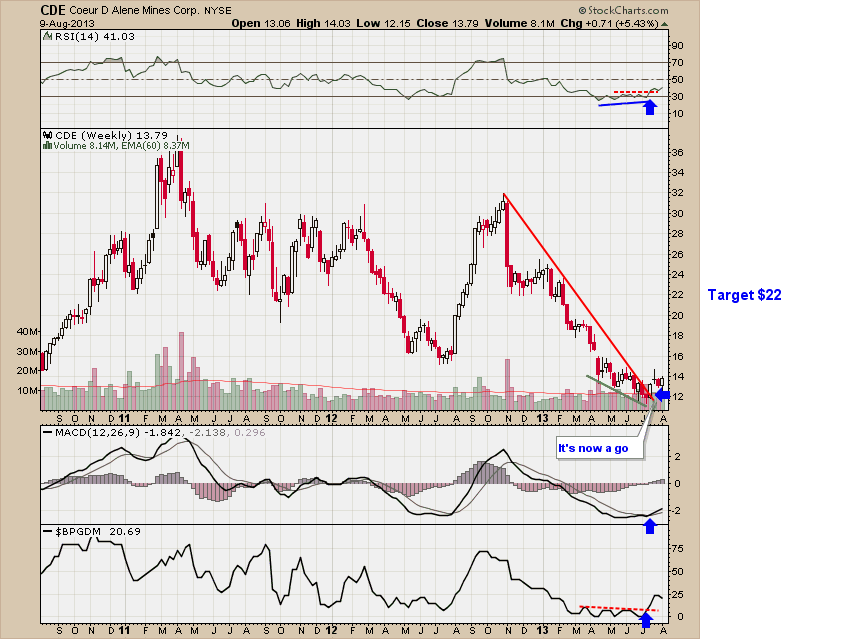Image resolution: width=850 pixels, height=639 pixels.
Task: Click the Open 13.06 value
Action: [261, 24]
